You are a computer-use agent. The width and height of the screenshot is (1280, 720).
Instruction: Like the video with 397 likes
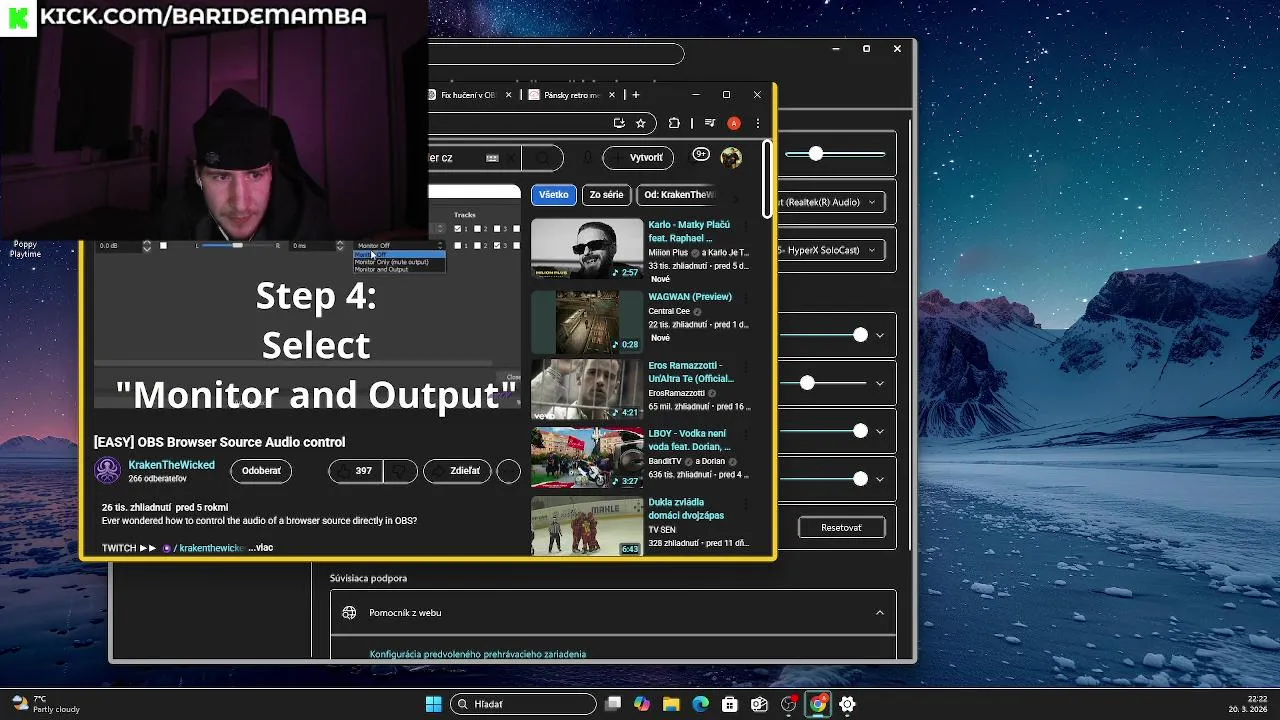355,471
